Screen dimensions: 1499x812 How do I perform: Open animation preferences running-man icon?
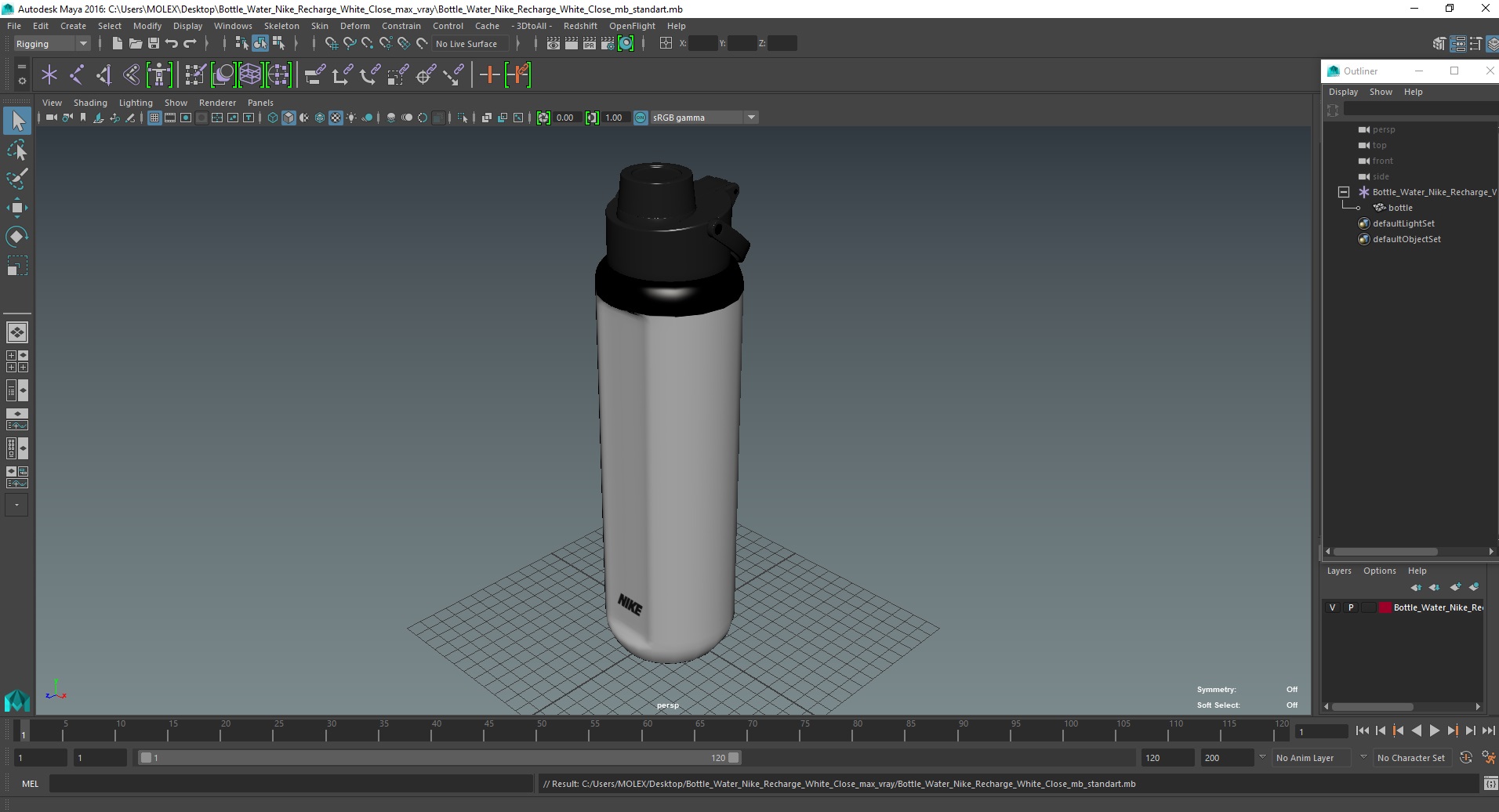tap(1488, 758)
